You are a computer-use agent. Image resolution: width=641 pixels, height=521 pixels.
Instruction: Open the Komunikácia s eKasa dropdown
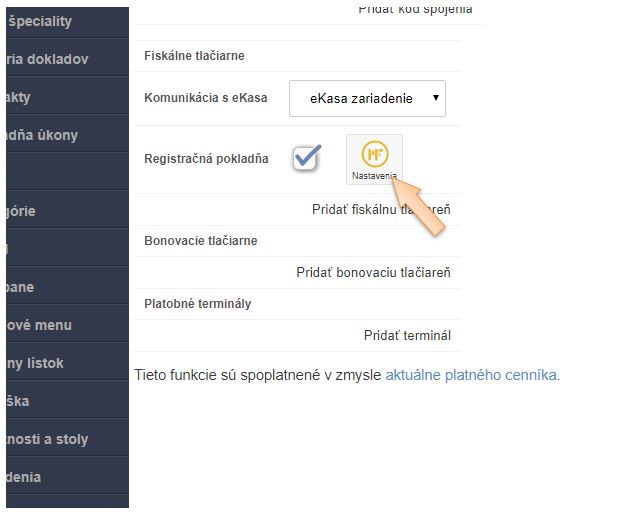coord(367,98)
